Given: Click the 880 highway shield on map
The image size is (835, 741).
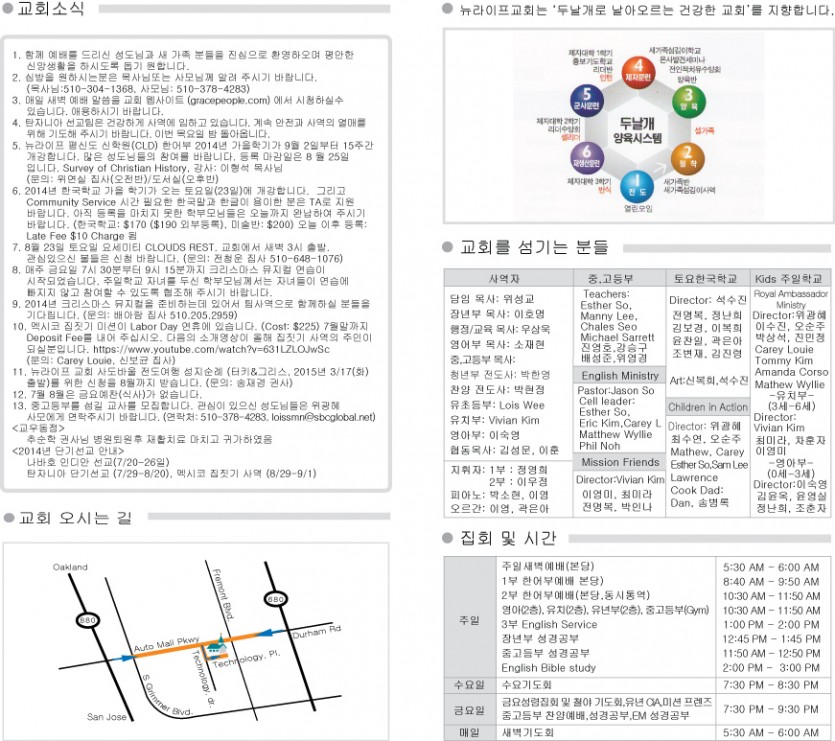Looking at the screenshot, I should pos(87,620).
